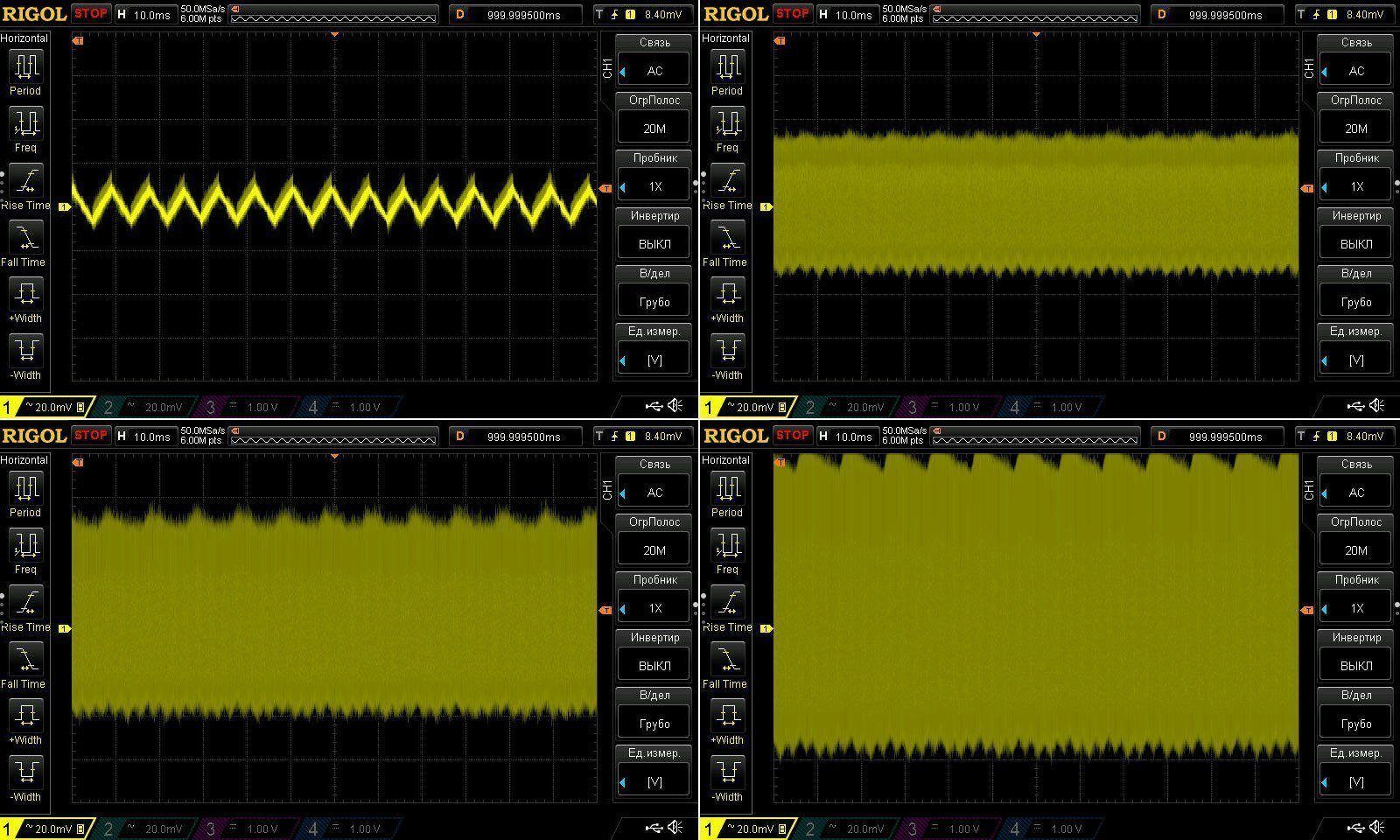Toggle ОгрПолос 20M limit in top-right scope
1400x840 pixels.
1355,128
